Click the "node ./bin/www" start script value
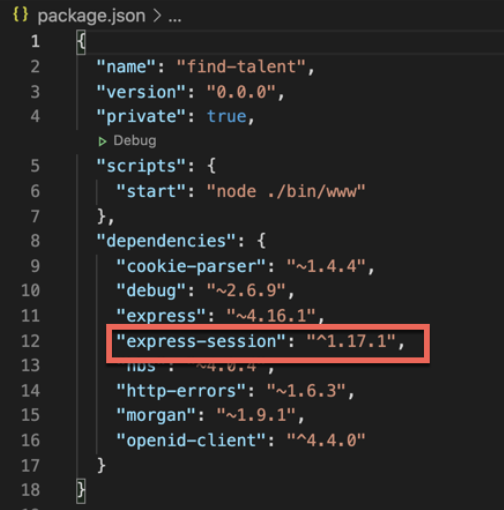The width and height of the screenshot is (504, 510). click(286, 191)
